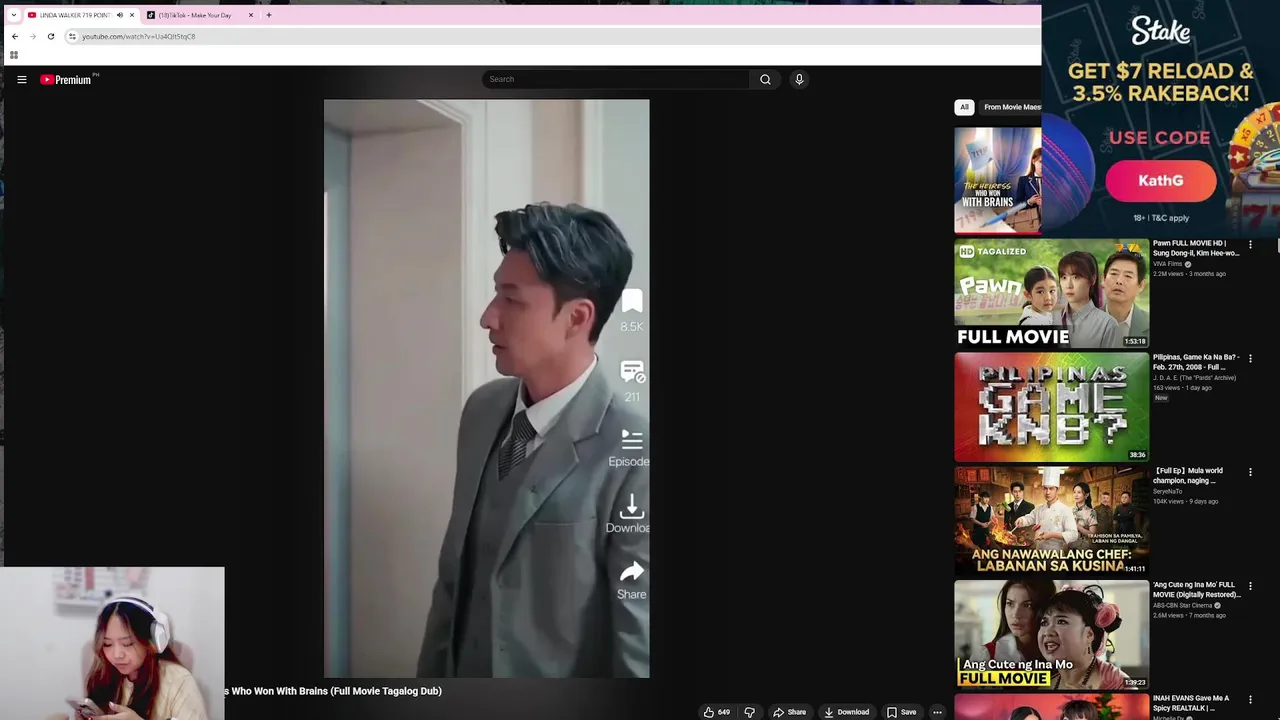Start voice search with the microphone icon
The height and width of the screenshot is (720, 1280).
(x=799, y=79)
